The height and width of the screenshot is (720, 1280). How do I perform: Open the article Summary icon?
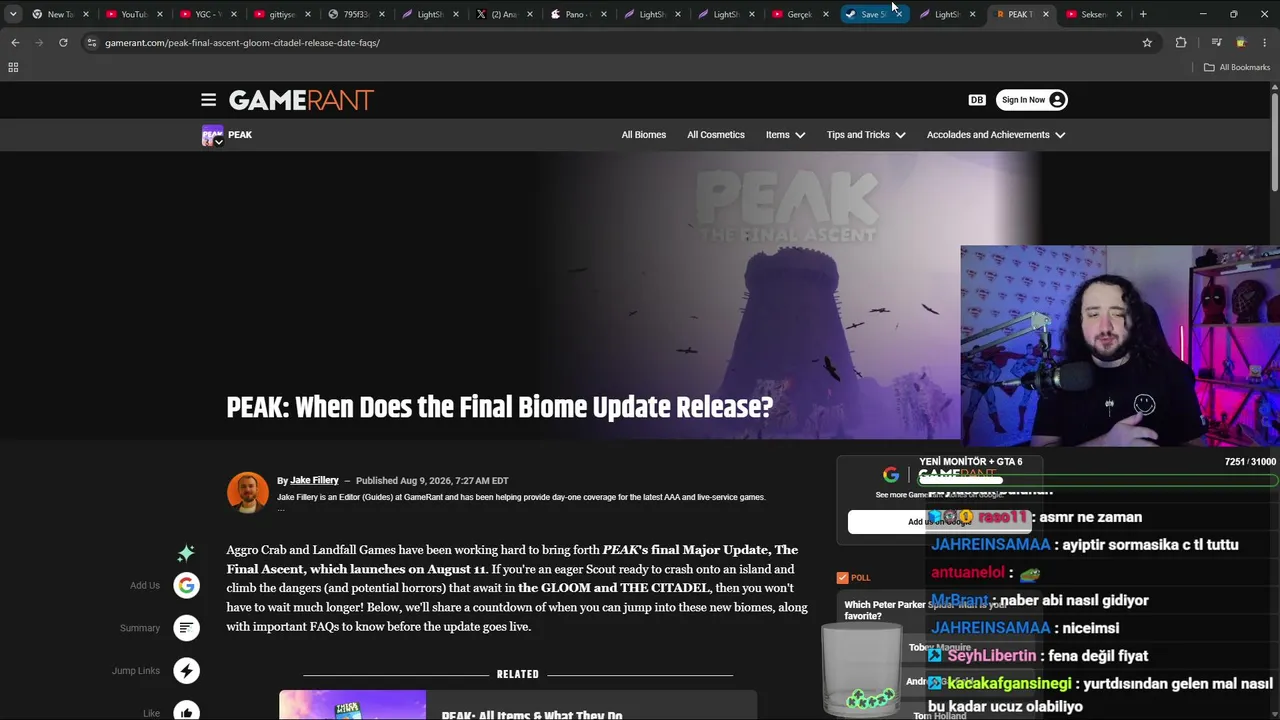pyautogui.click(x=186, y=628)
